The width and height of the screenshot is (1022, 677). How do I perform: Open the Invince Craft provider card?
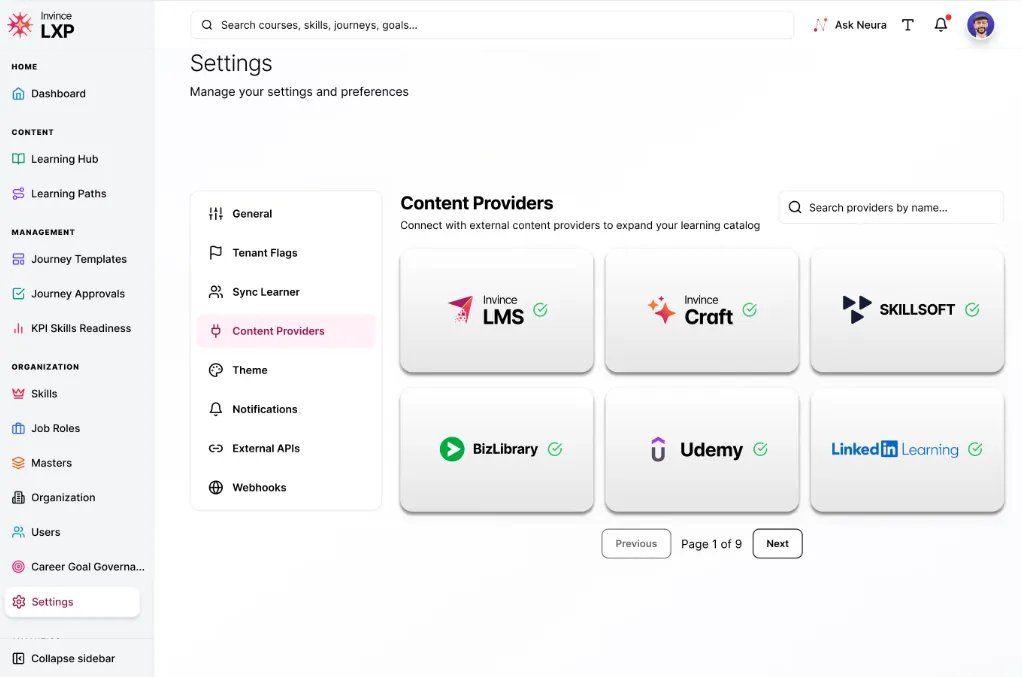point(701,310)
